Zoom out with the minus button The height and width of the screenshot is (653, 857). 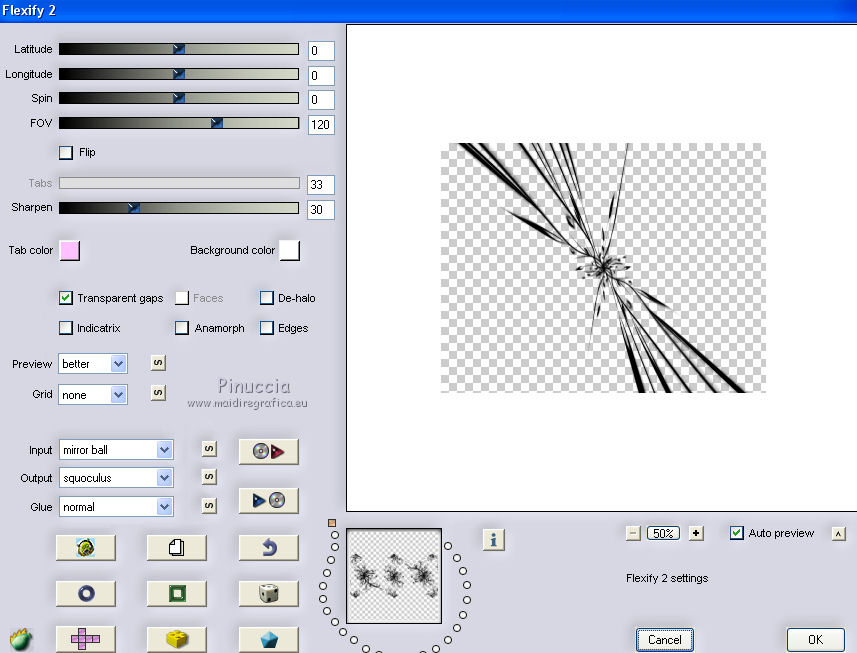pyautogui.click(x=633, y=533)
